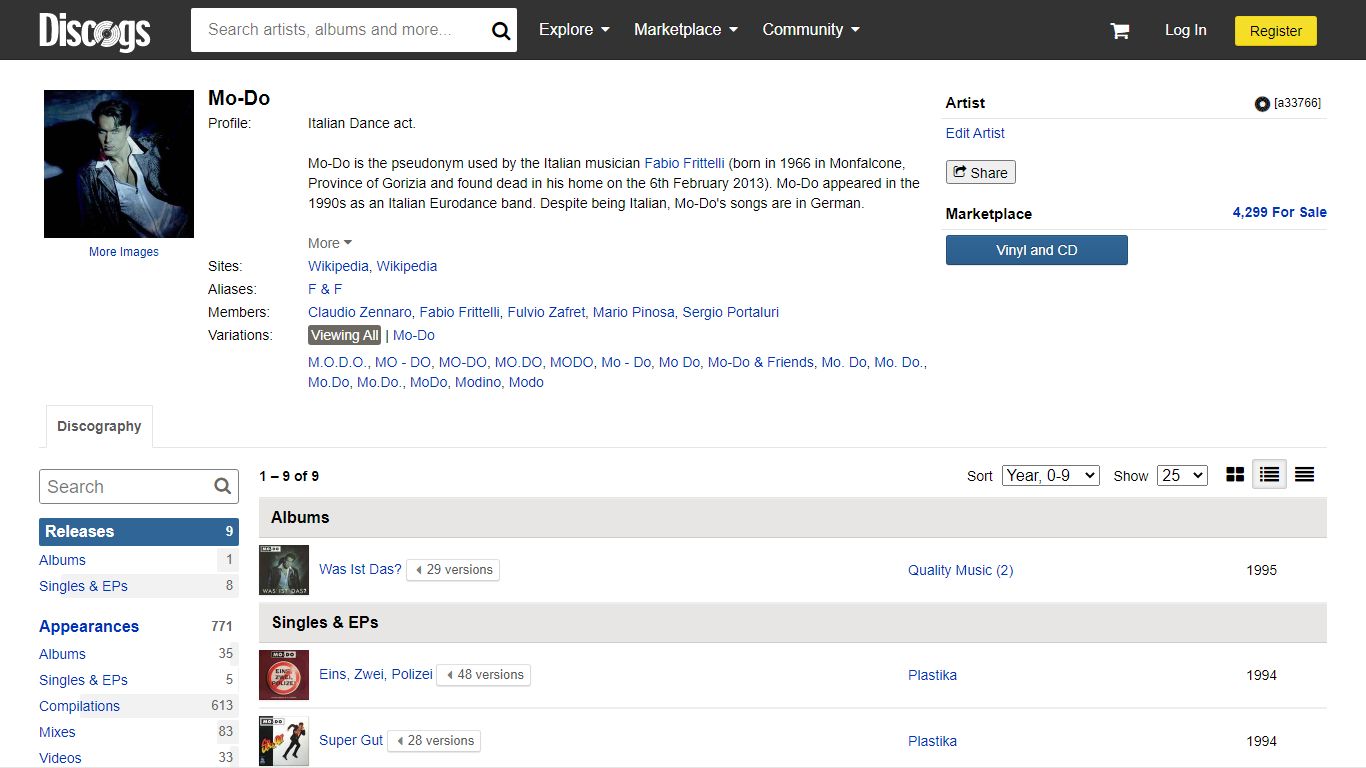Image resolution: width=1366 pixels, height=768 pixels.
Task: Select Compilations under Appearances
Action: pos(79,706)
